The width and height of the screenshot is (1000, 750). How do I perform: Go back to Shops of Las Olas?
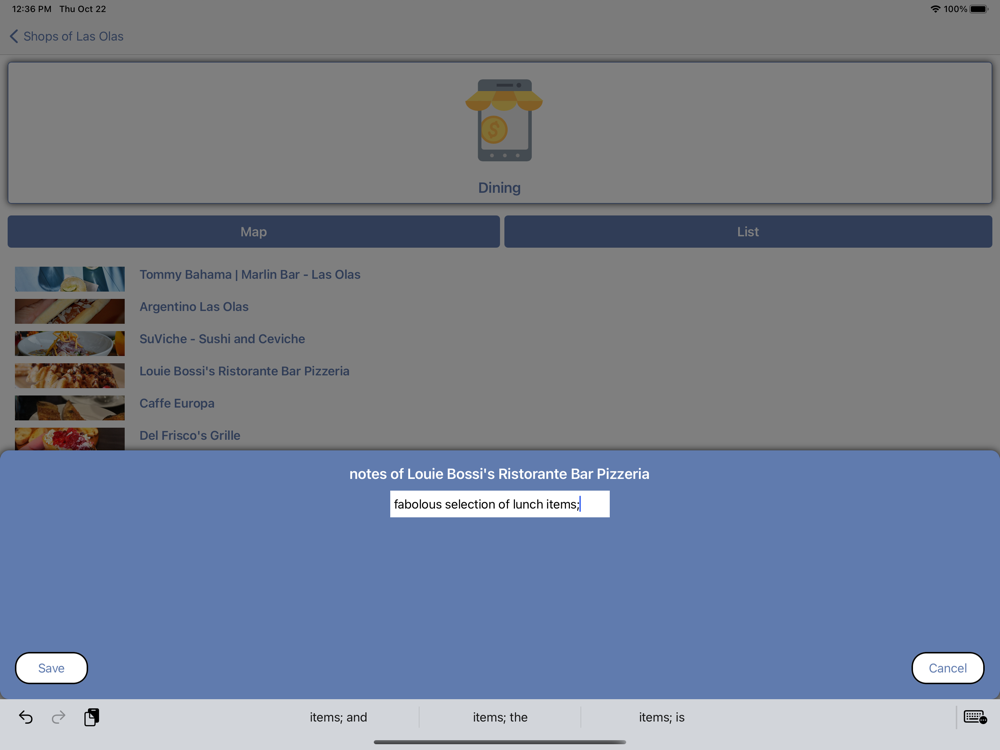(x=66, y=36)
